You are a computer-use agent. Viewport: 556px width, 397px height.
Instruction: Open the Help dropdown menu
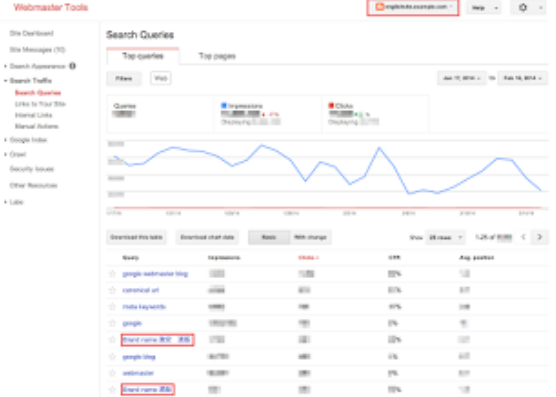[483, 7]
